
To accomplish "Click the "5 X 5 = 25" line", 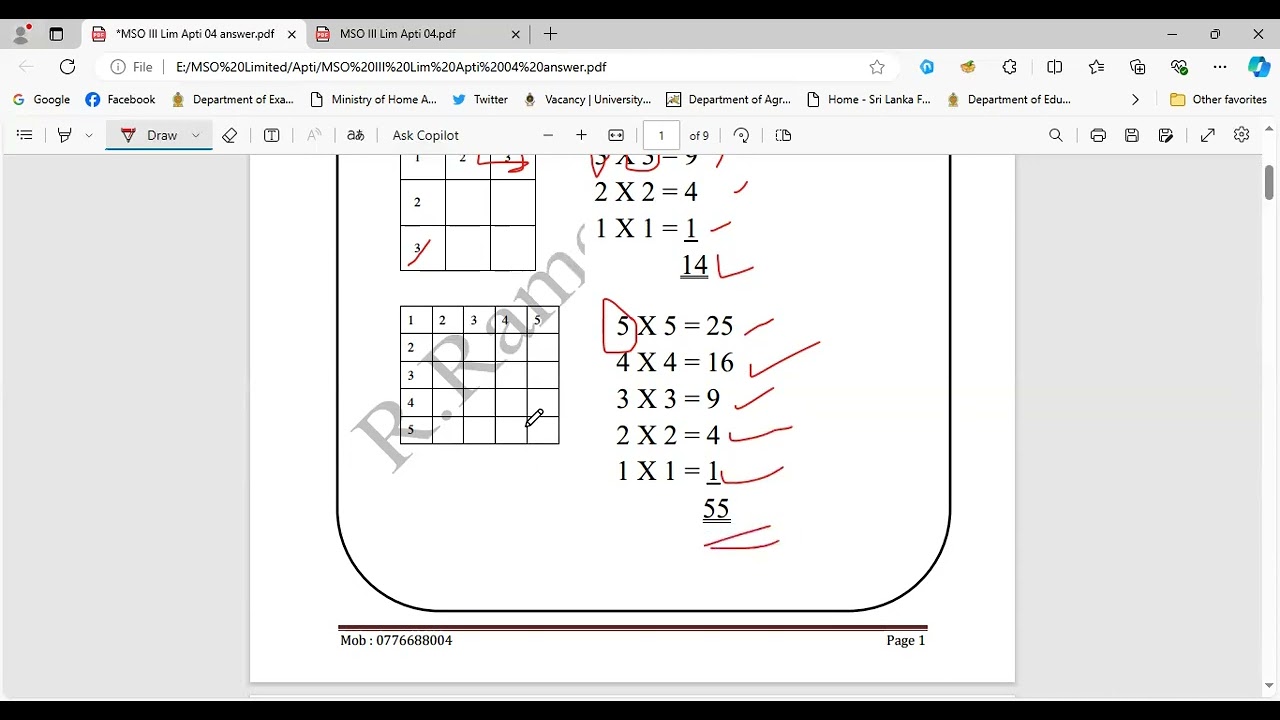I will pos(675,326).
